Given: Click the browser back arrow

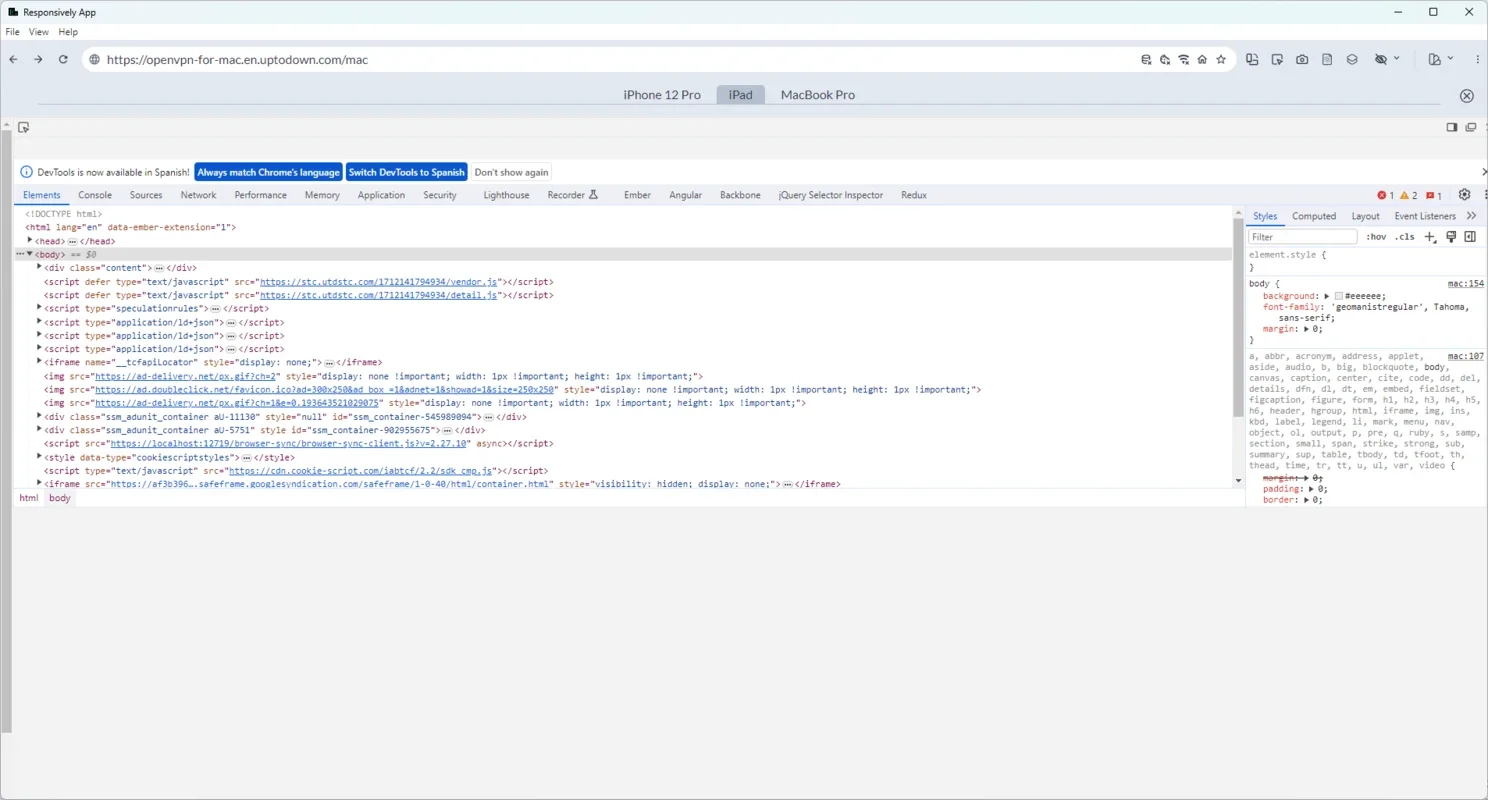Looking at the screenshot, I should [x=13, y=60].
